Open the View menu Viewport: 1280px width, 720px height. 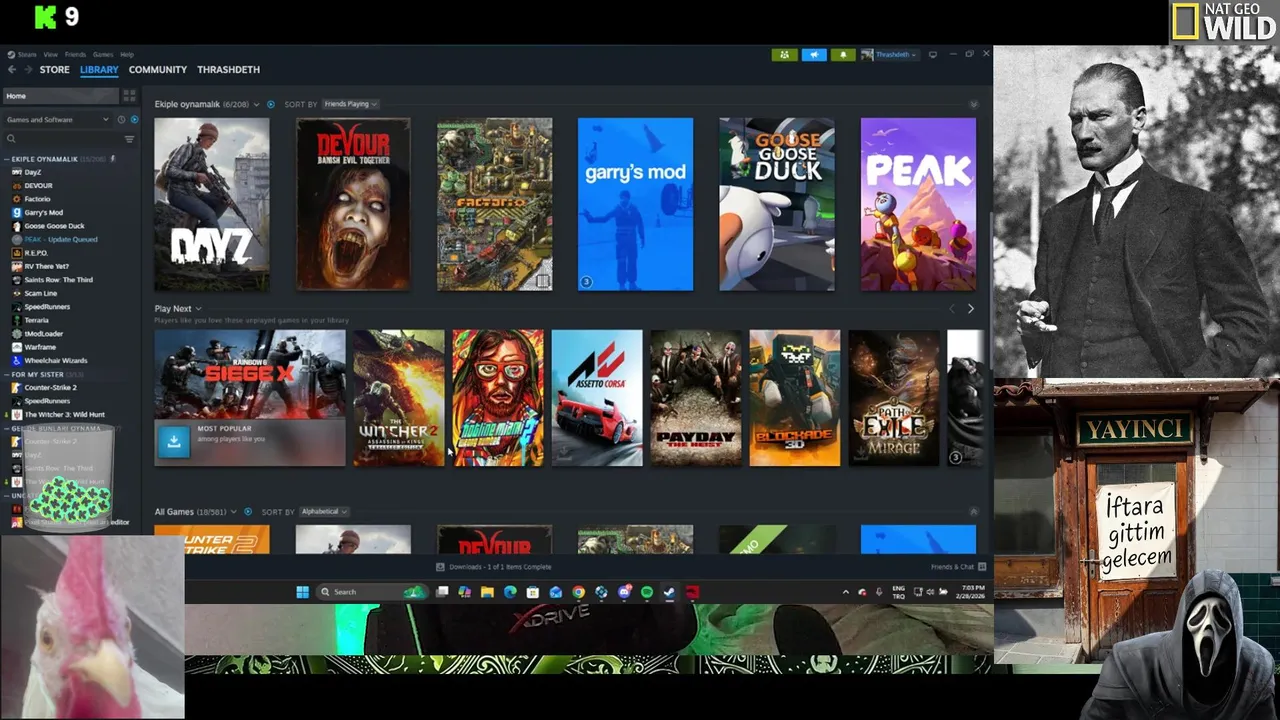pyautogui.click(x=50, y=54)
